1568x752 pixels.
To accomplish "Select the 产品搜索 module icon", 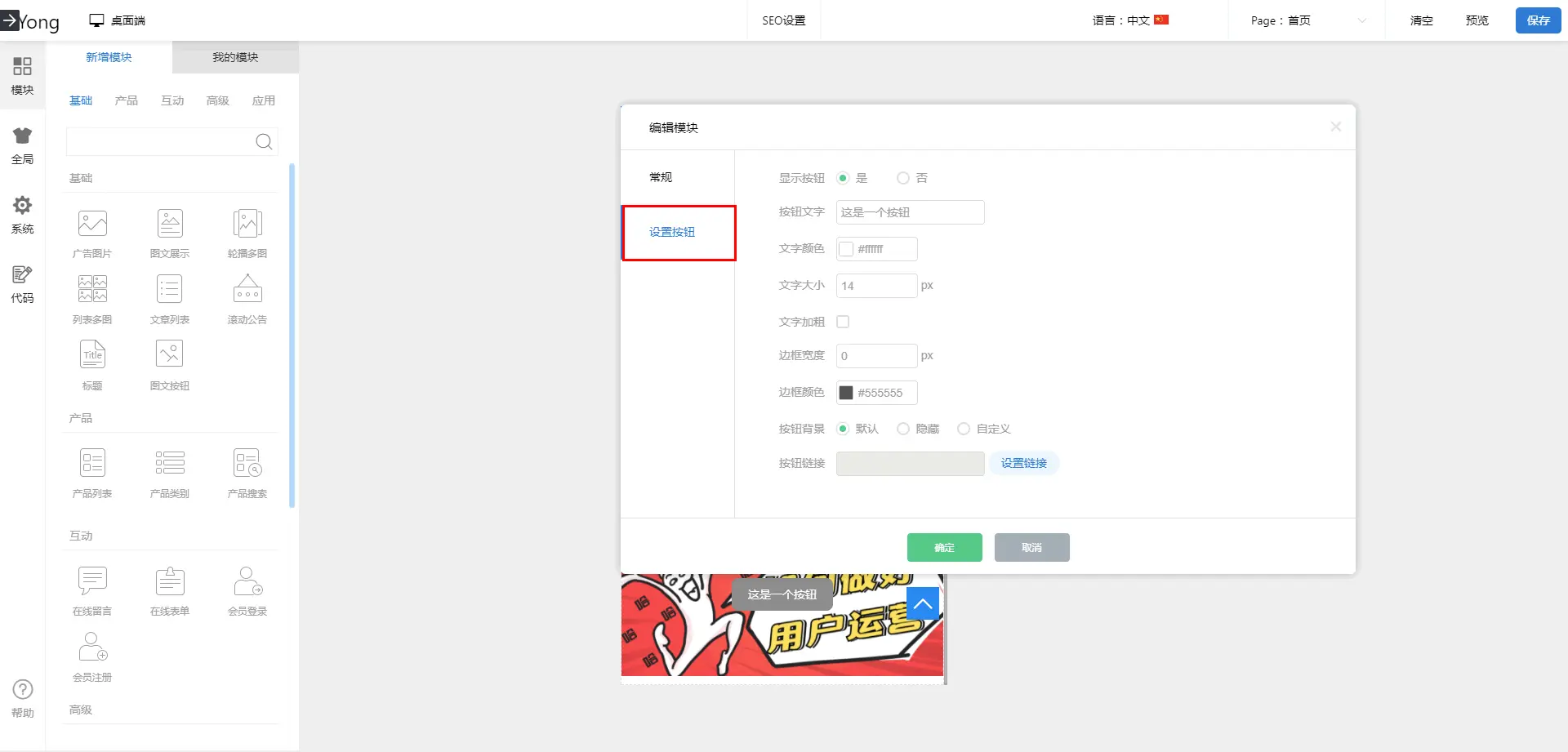I will tap(247, 464).
